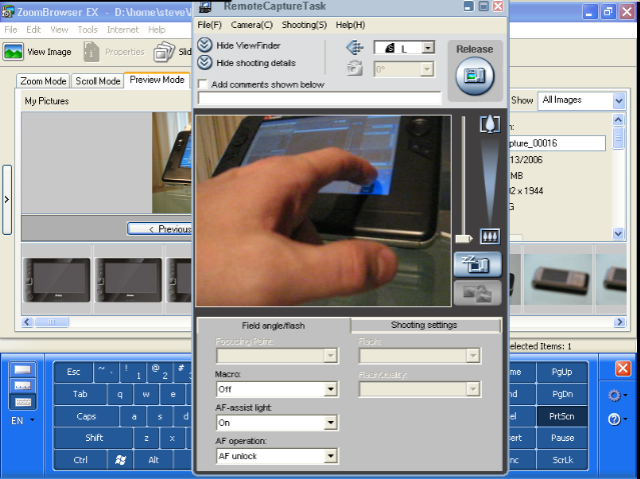Open Flash dropdown
Image resolution: width=640 pixels, height=479 pixels.
pos(473,356)
